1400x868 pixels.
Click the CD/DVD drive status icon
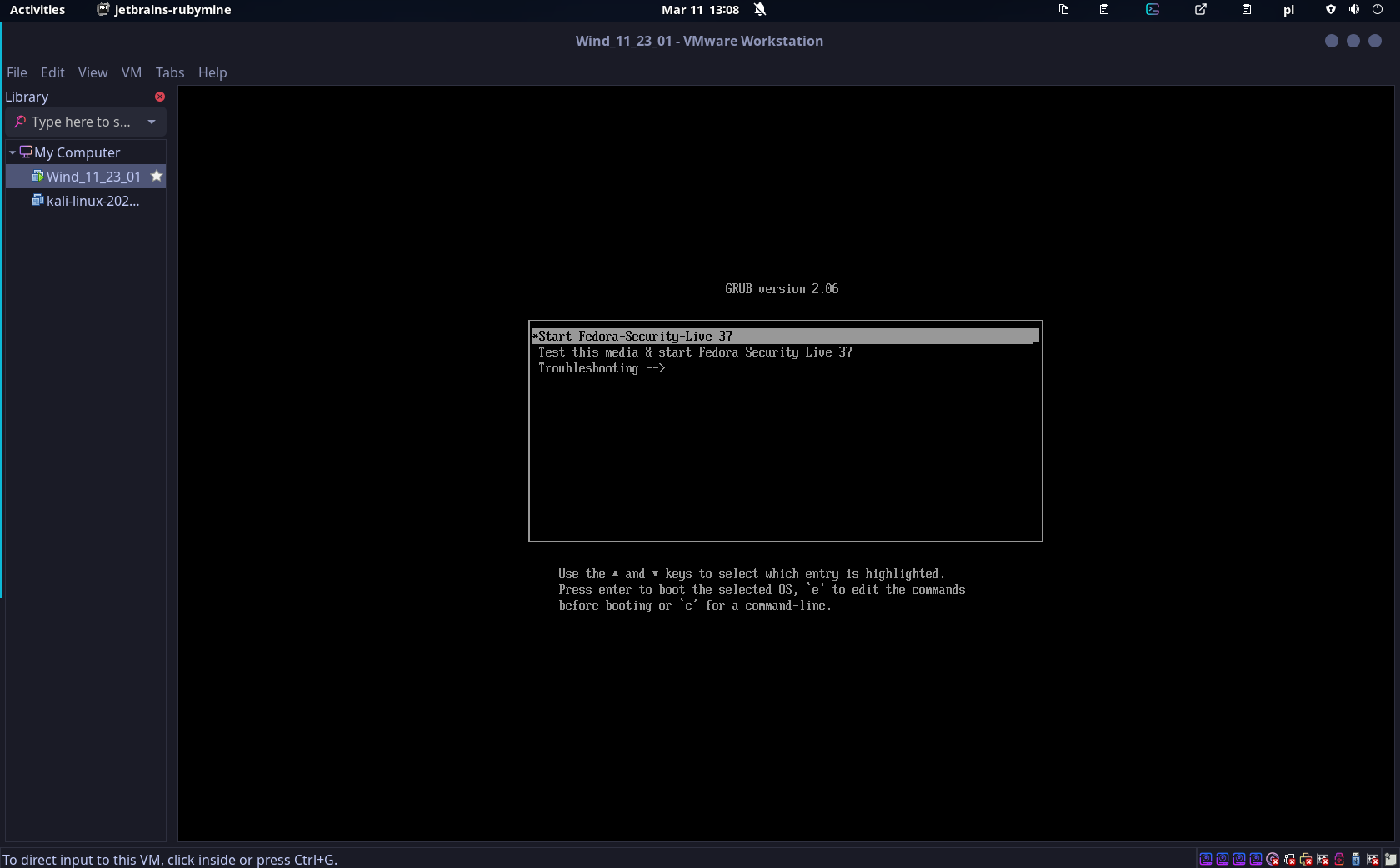(1272, 859)
